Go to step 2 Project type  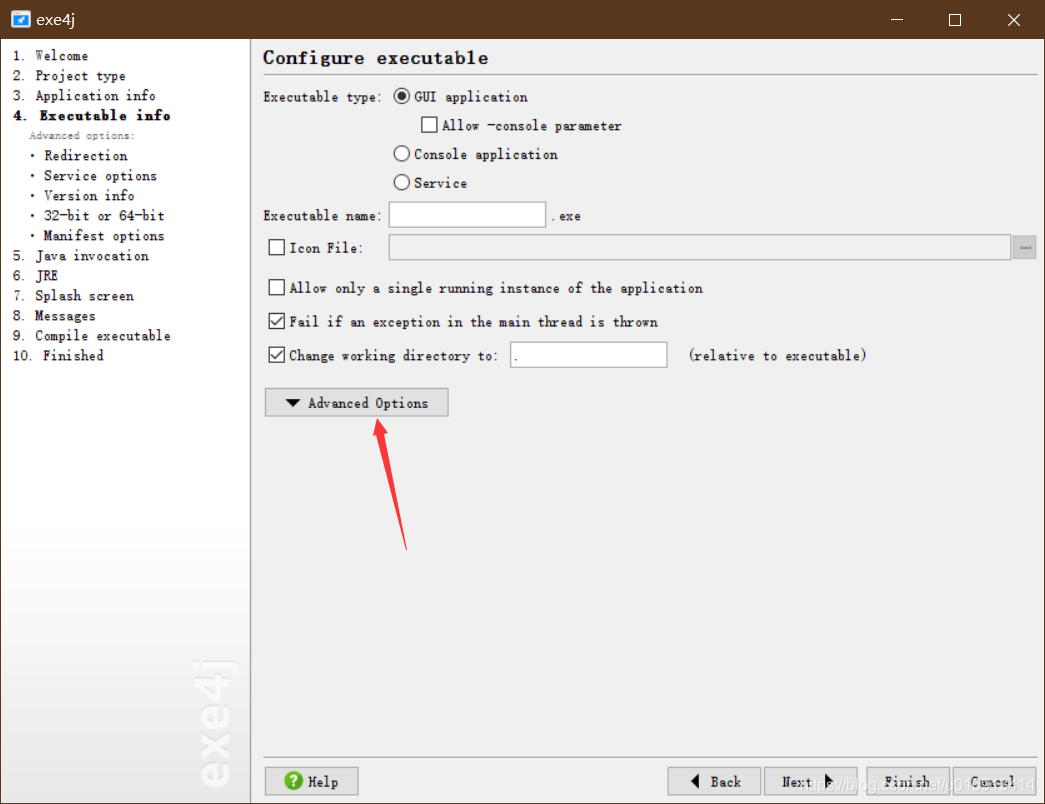[x=69, y=76]
